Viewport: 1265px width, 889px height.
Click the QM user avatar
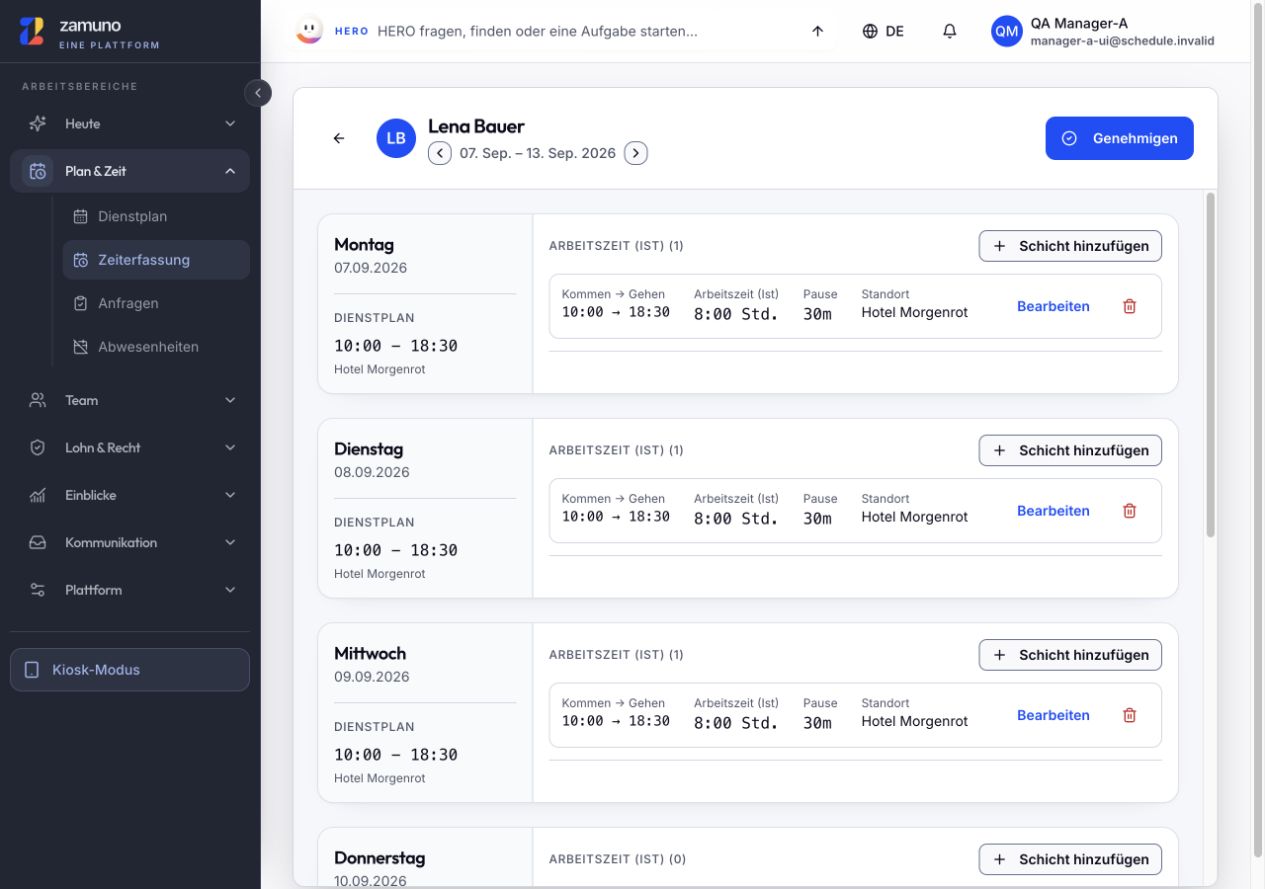pyautogui.click(x=1007, y=31)
